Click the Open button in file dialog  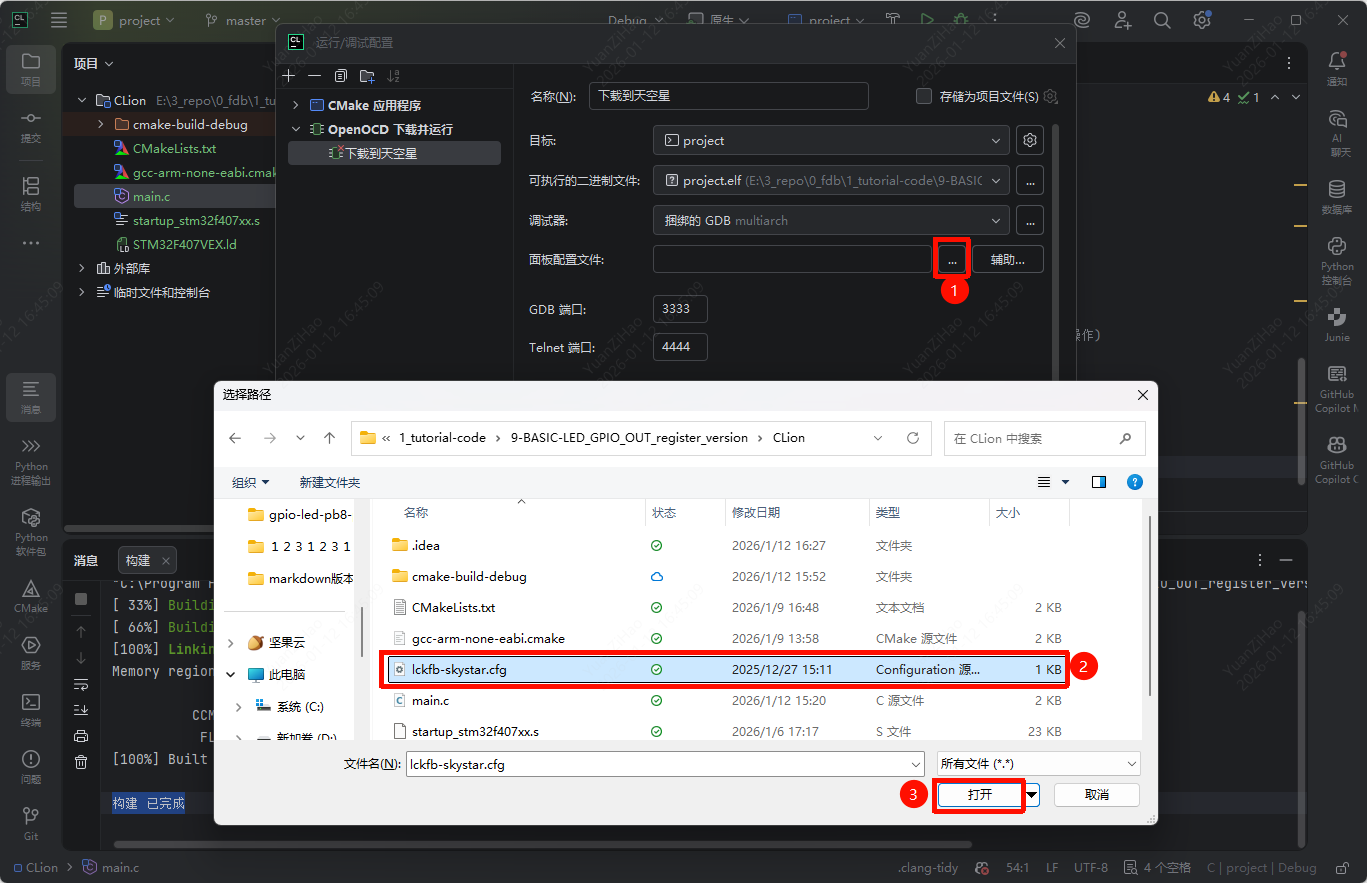tap(979, 794)
